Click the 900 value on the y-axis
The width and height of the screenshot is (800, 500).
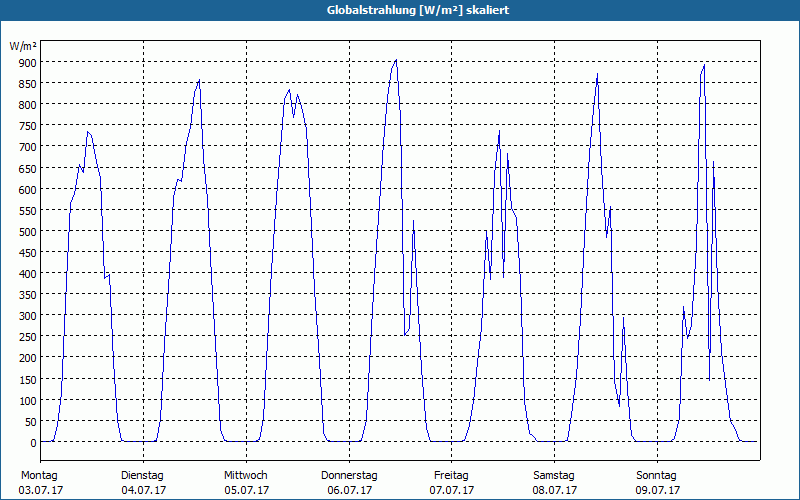click(29, 63)
